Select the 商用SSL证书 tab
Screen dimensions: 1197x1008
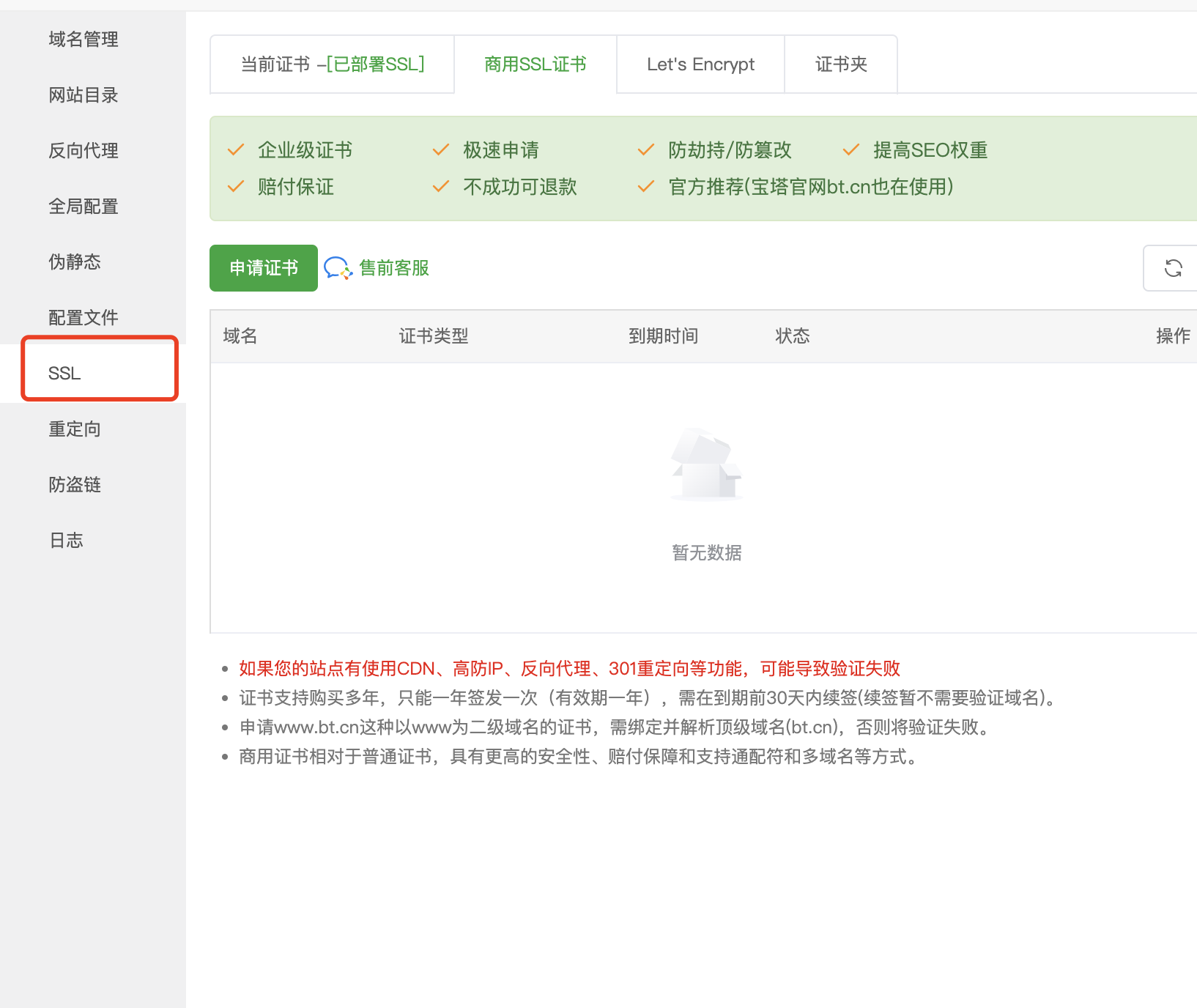point(535,64)
